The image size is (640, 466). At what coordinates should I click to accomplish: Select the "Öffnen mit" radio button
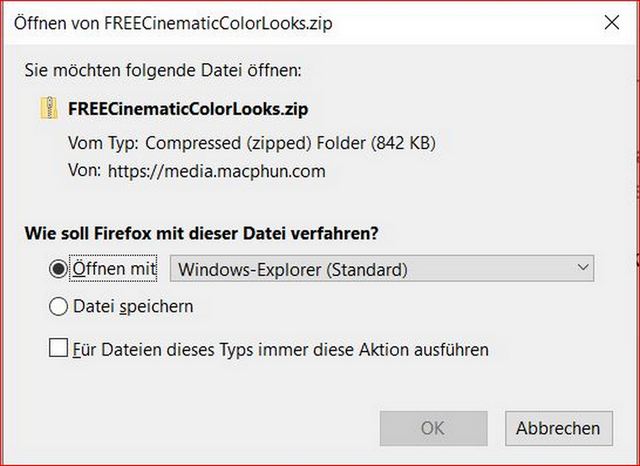(x=58, y=269)
